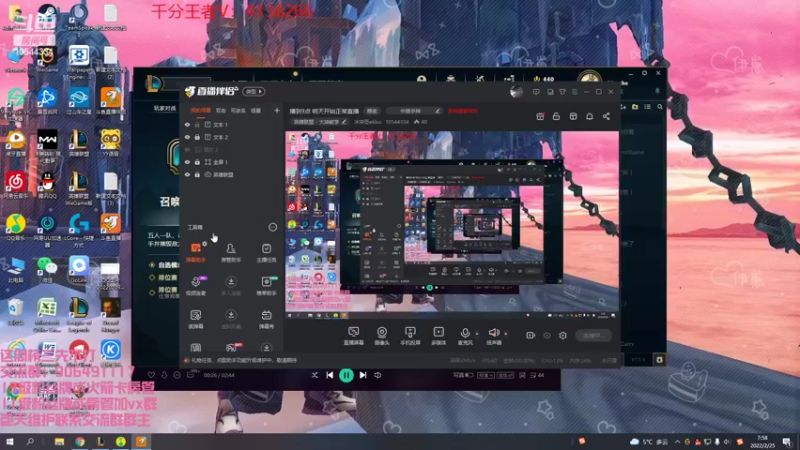Screen dimensions: 800x450
Task: Click the taskbar clock
Action: 763,441
